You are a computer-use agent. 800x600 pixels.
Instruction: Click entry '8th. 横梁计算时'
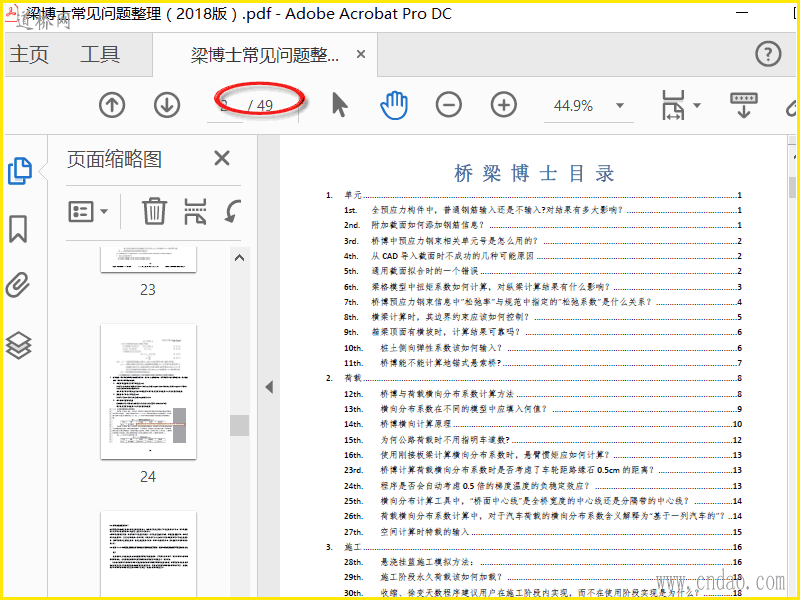(543, 317)
